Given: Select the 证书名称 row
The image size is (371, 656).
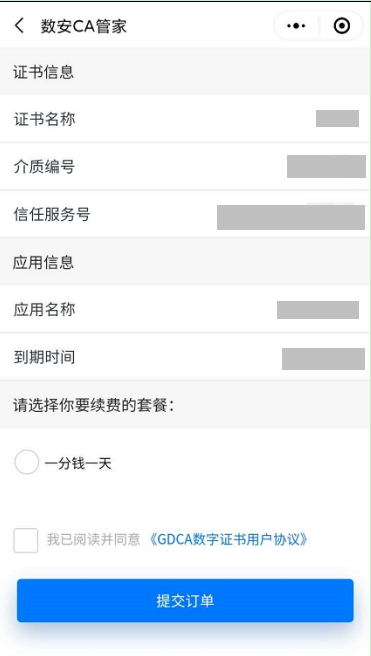Looking at the screenshot, I should coord(185,119).
